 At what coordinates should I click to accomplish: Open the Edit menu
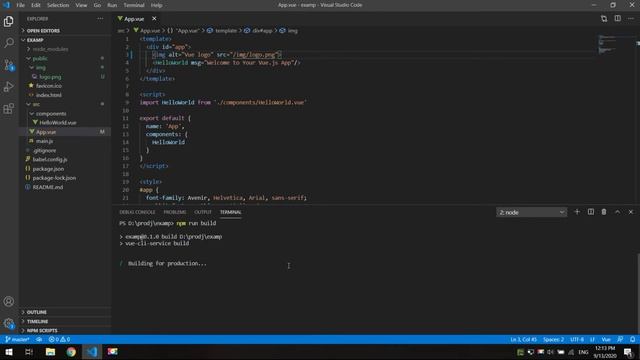[x=36, y=5]
